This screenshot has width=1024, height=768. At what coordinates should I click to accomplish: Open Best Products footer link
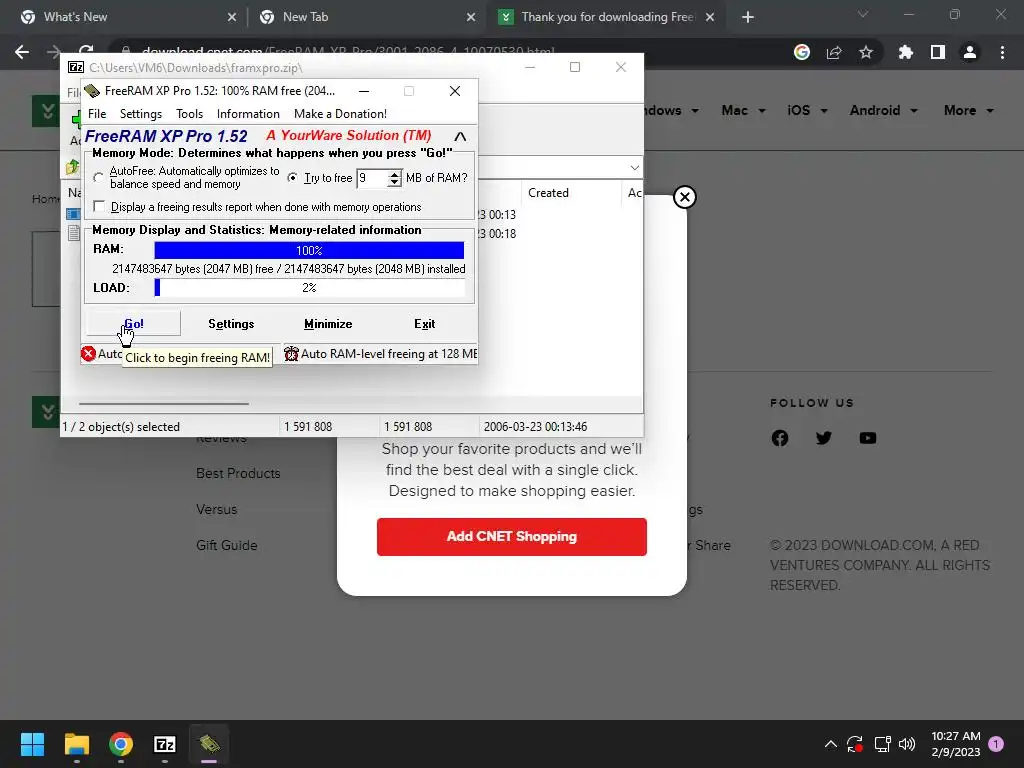[238, 473]
